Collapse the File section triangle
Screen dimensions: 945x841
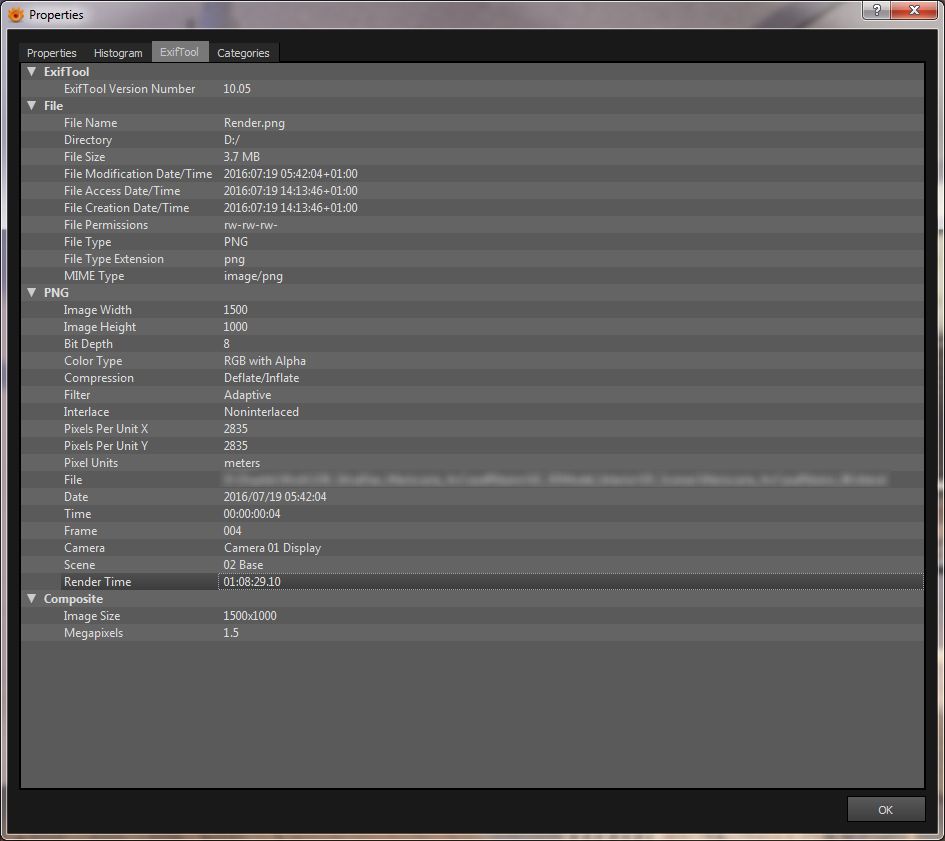(32, 106)
